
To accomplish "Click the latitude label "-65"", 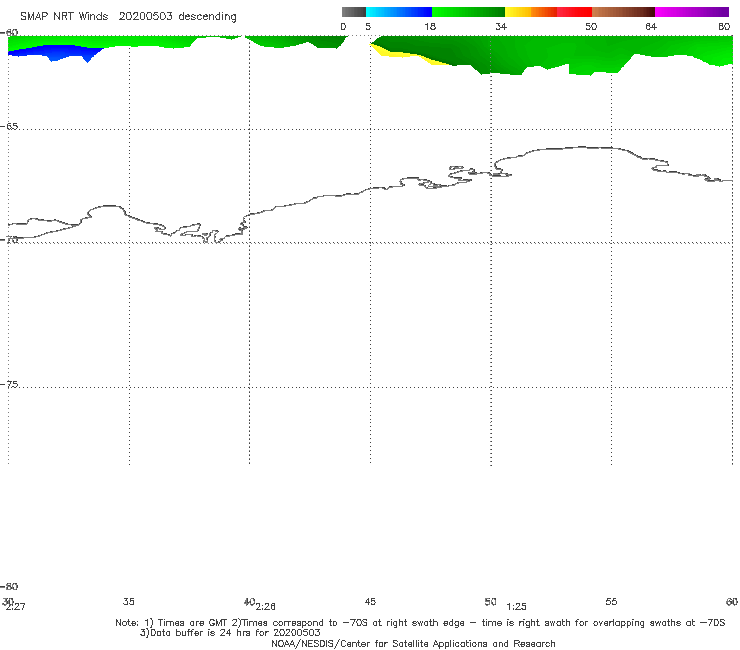I will click(x=9, y=127).
